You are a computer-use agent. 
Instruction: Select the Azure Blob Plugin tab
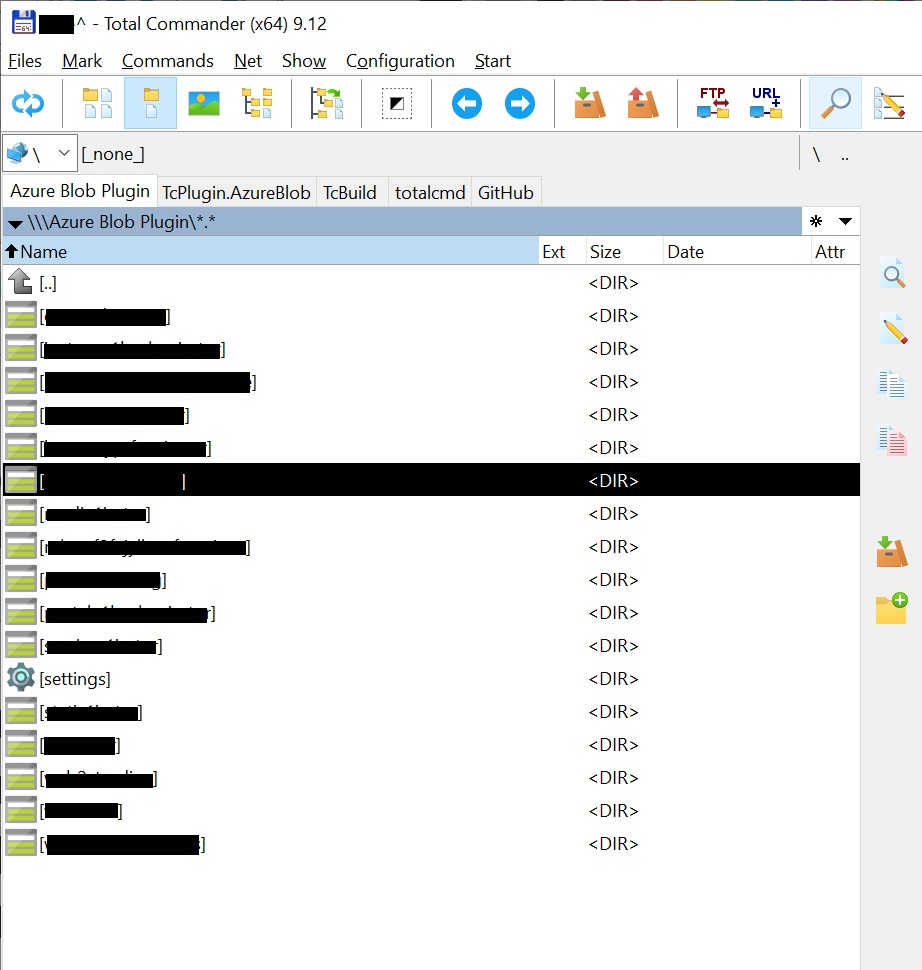[x=80, y=191]
